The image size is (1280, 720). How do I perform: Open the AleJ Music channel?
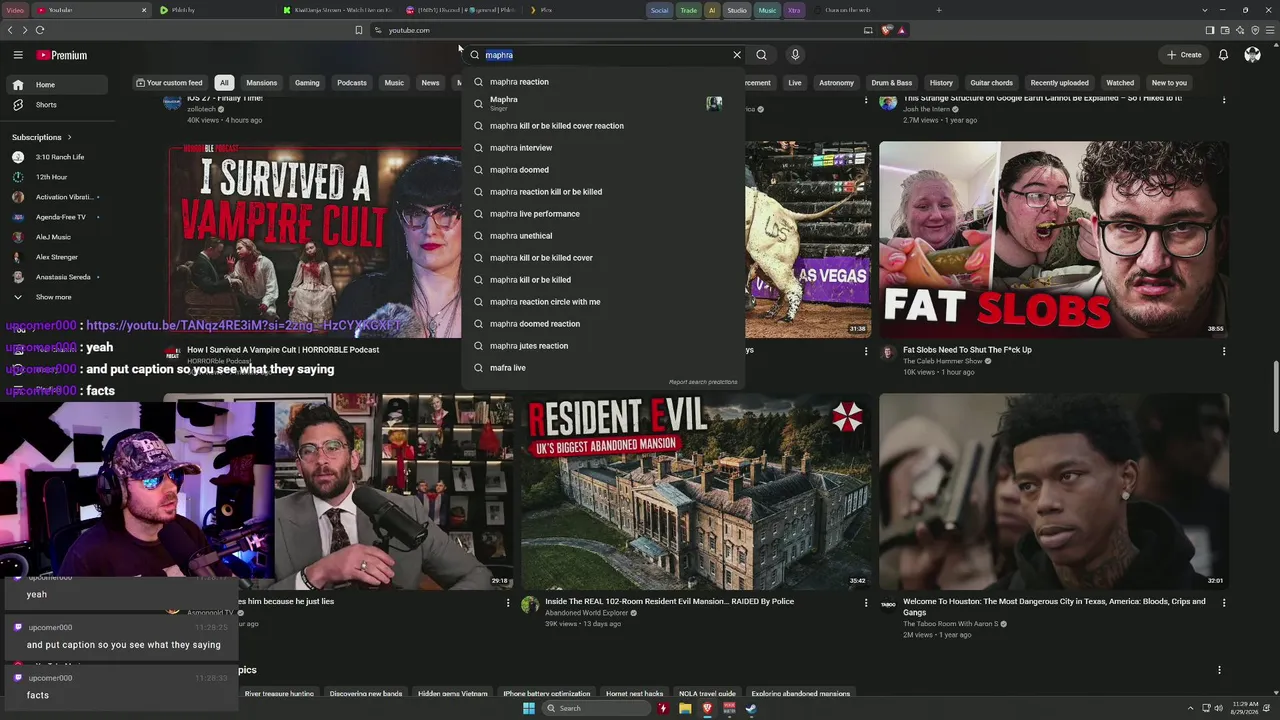(53, 237)
